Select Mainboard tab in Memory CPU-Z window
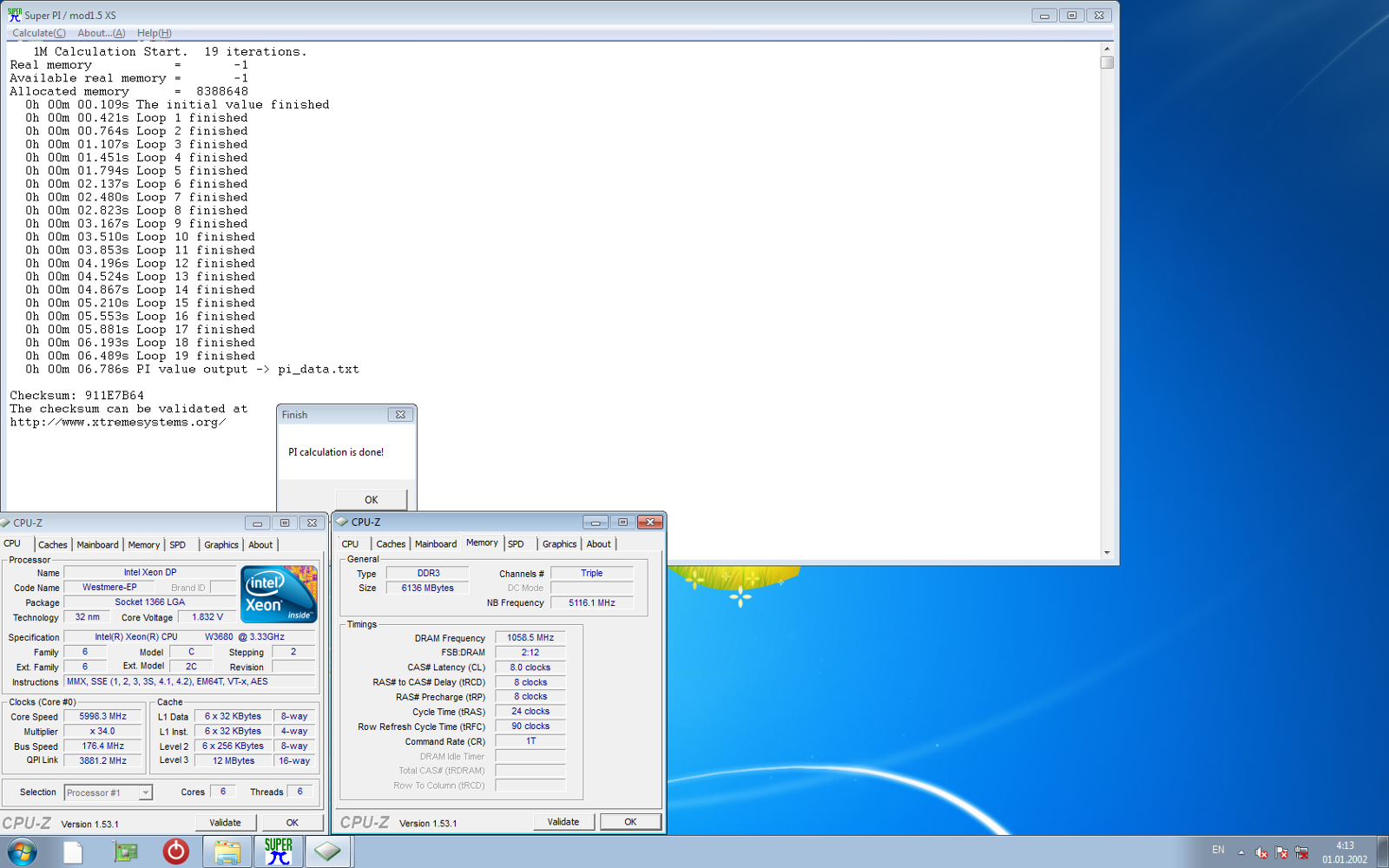 [x=436, y=543]
